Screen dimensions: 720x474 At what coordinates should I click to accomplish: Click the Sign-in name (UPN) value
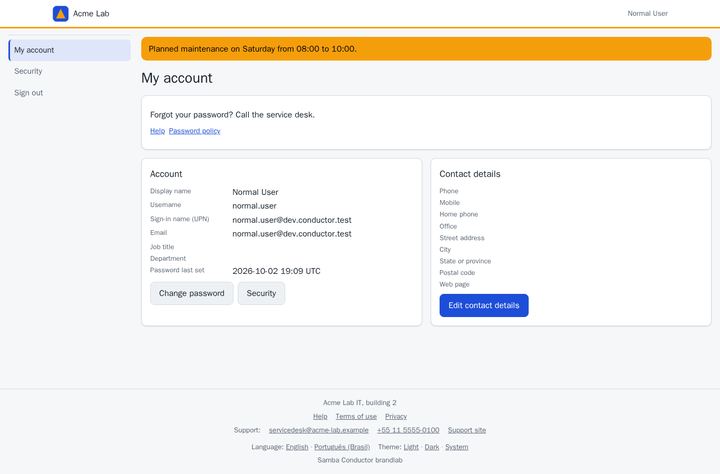[292, 220]
